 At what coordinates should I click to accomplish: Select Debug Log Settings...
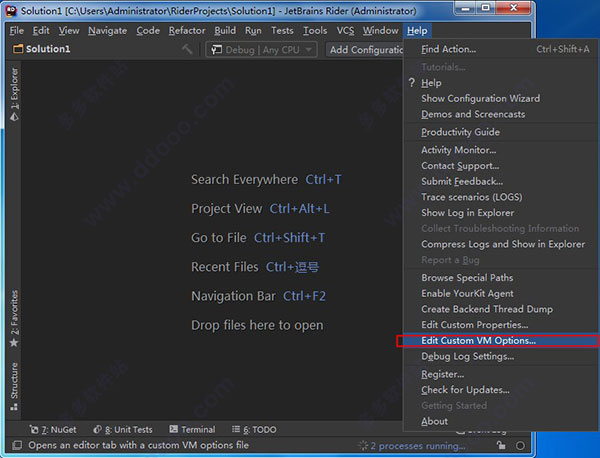pyautogui.click(x=501, y=356)
